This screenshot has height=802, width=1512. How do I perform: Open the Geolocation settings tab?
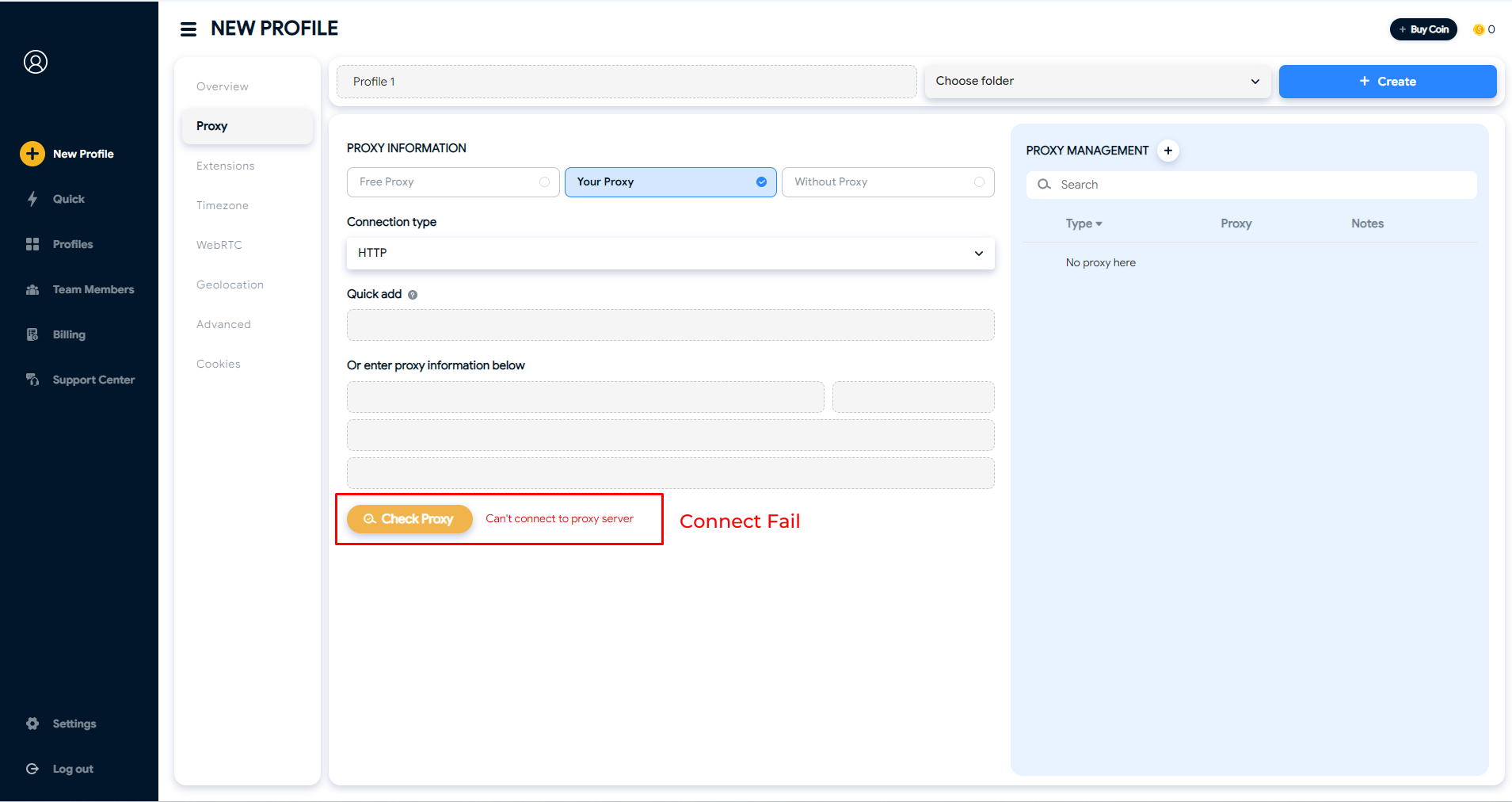[x=230, y=285]
